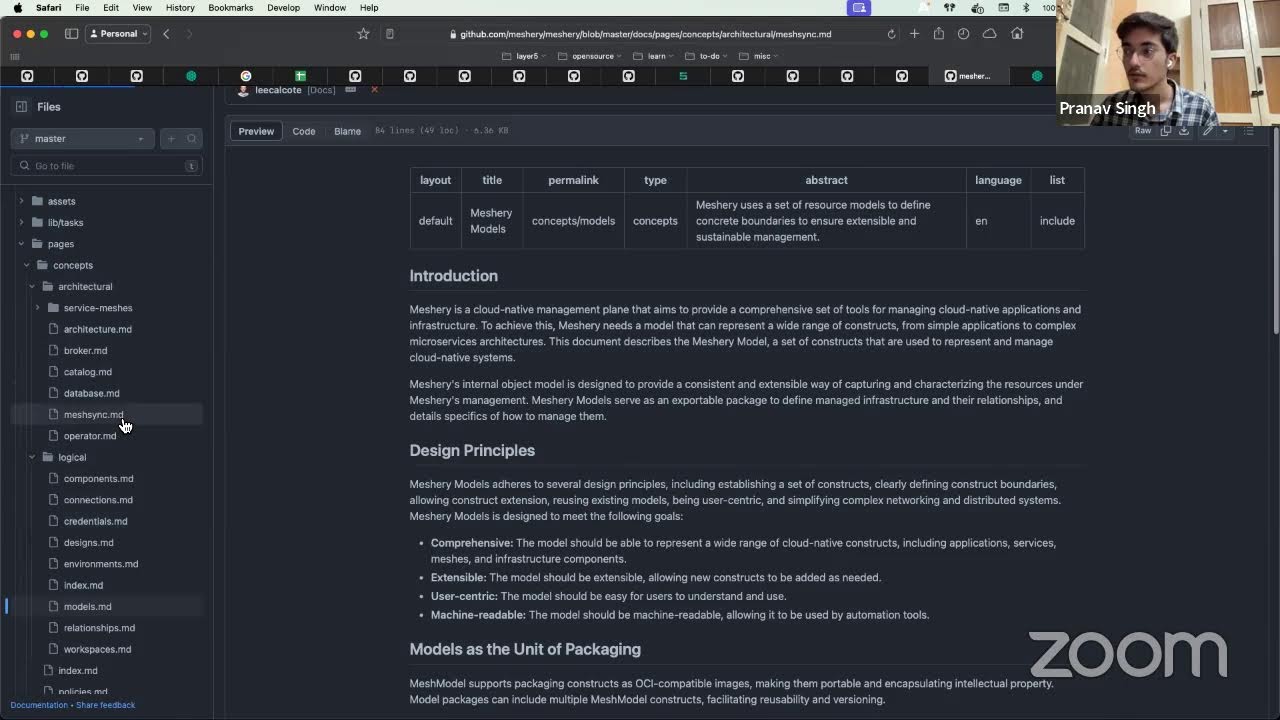Go to homepage via the house icon

(x=1017, y=34)
